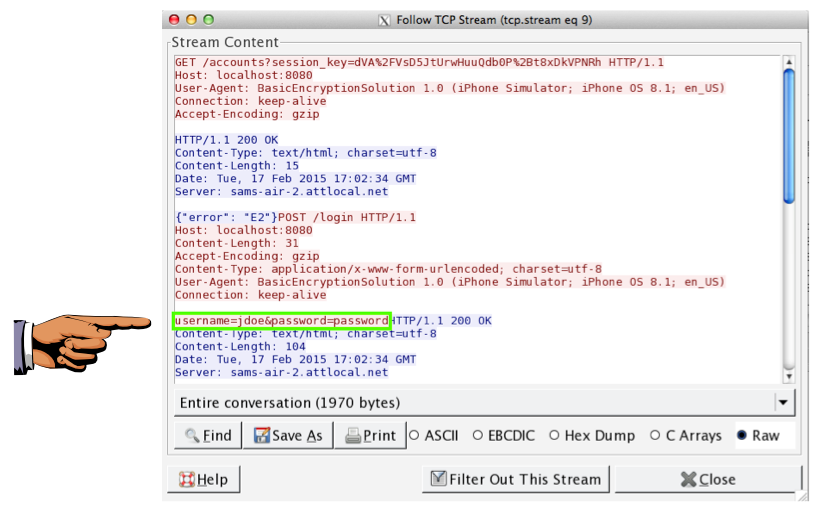Viewport: 819px width, 510px height.
Task: Click the blue vertical scrollbar thumb
Action: pos(789,136)
